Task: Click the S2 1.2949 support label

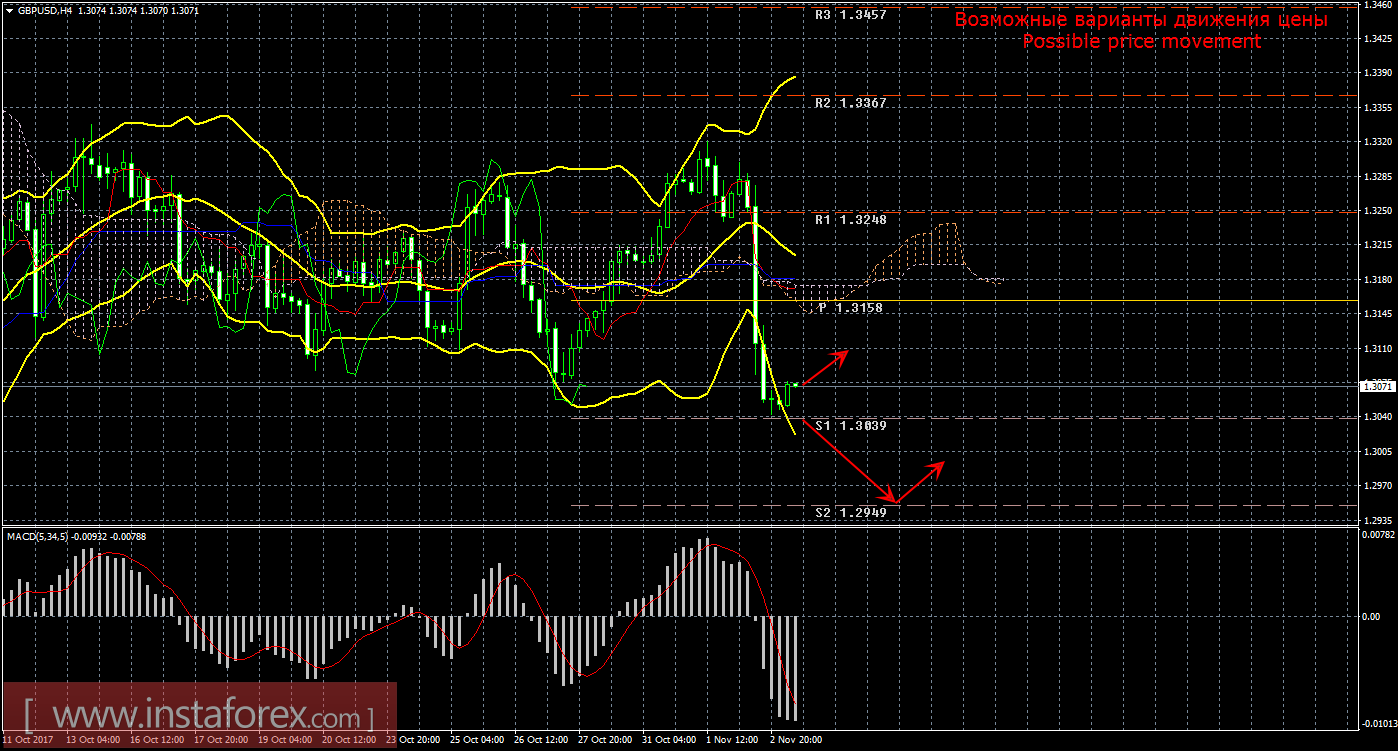Action: pyautogui.click(x=851, y=513)
